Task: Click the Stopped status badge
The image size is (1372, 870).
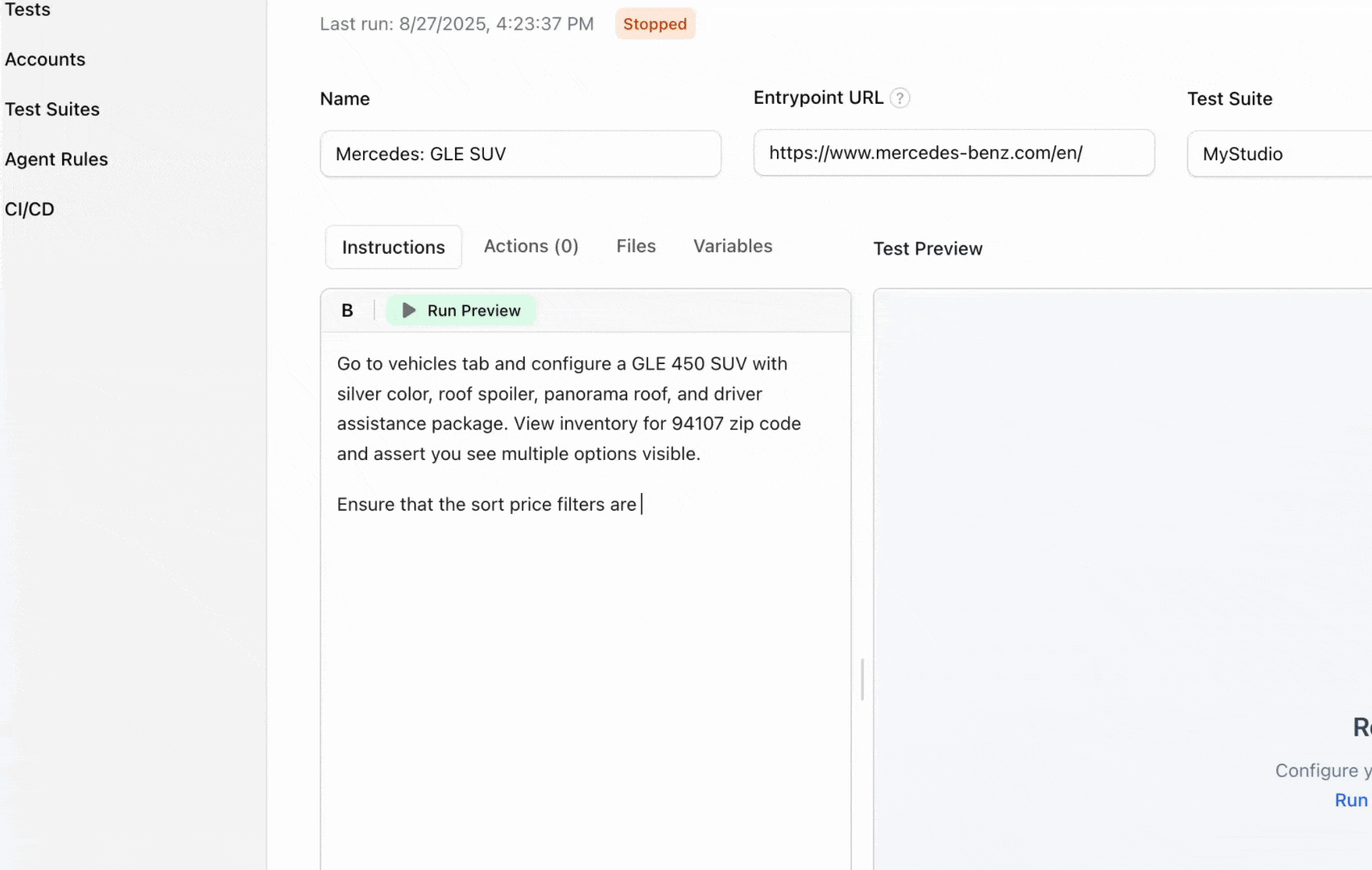Action: click(655, 24)
